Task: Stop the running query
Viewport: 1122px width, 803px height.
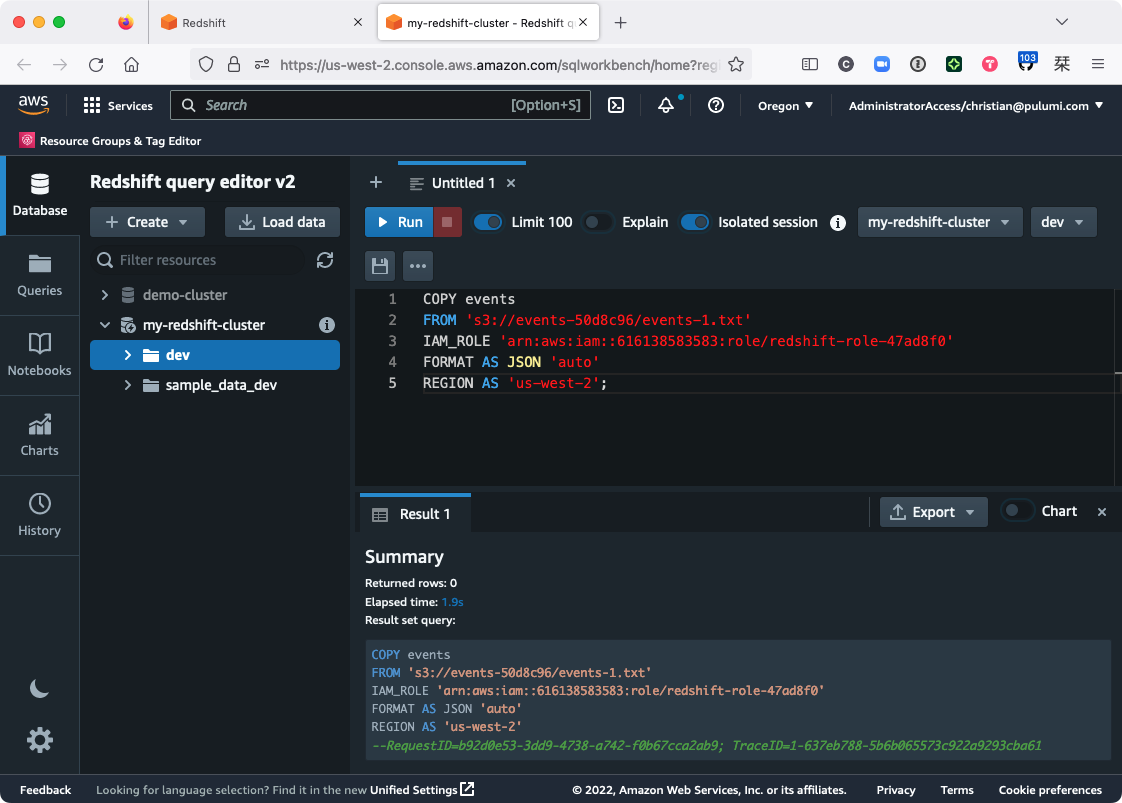Action: 447,222
